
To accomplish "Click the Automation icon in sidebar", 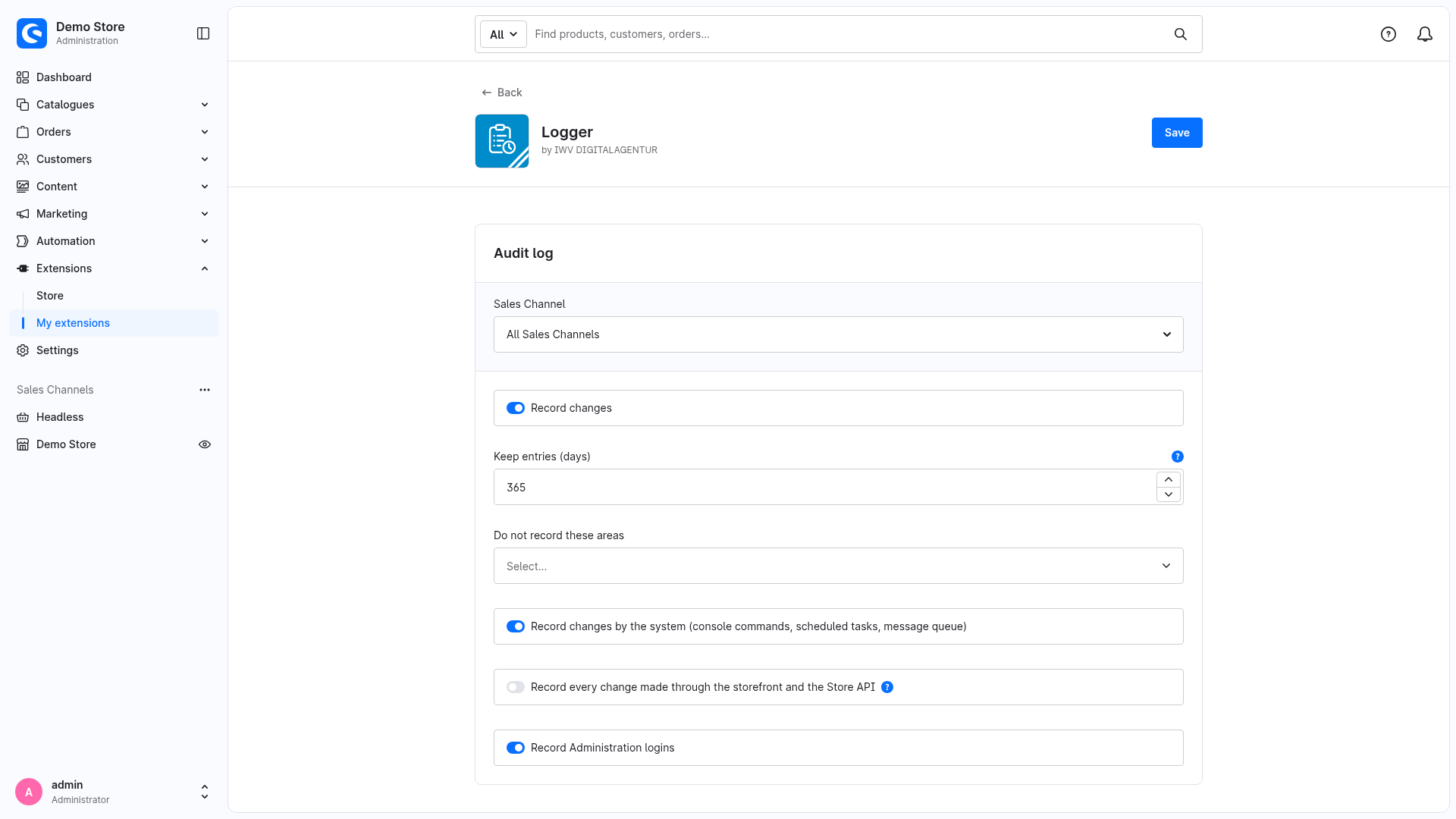I will point(23,241).
